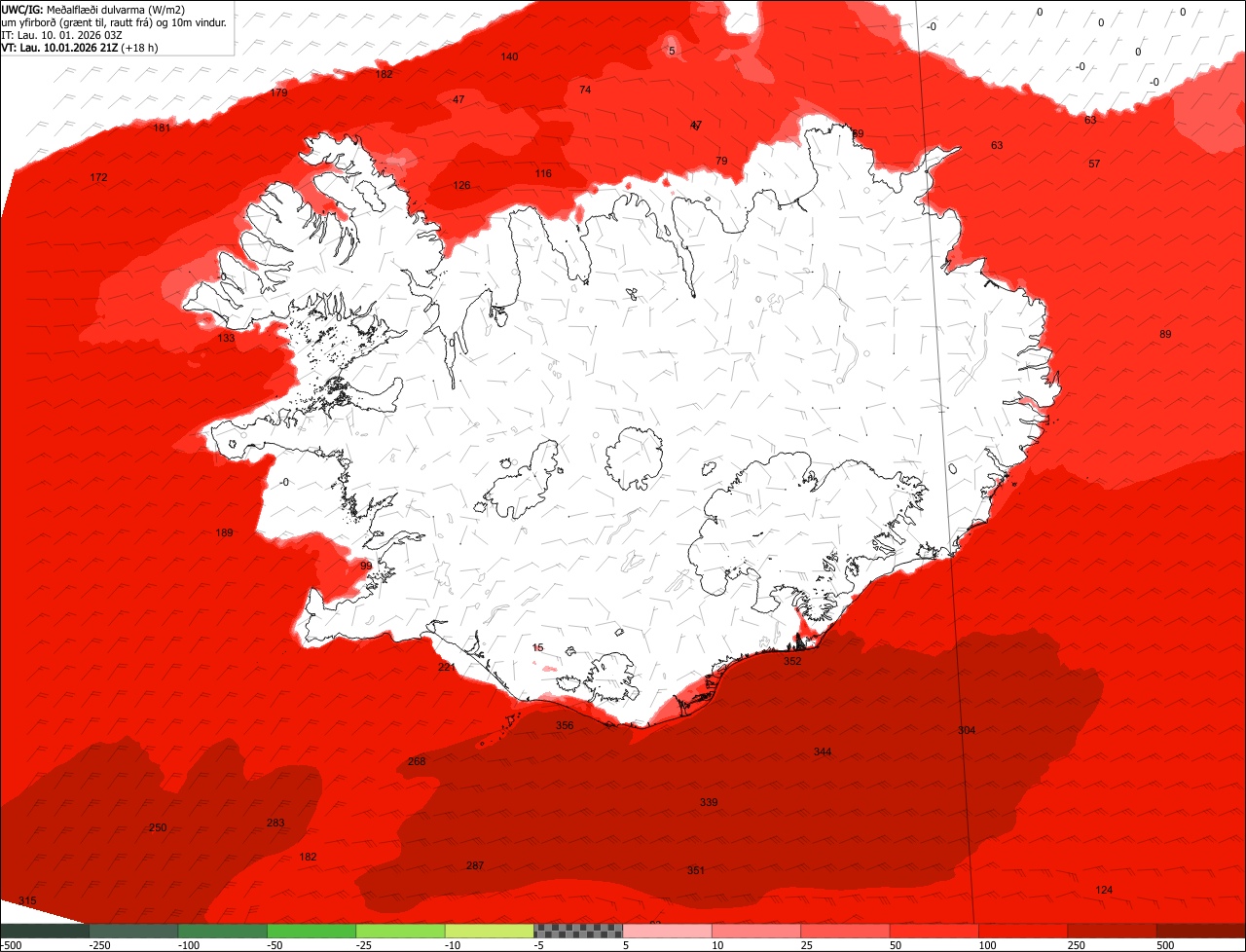Screen dimensions: 1246x952
Task: Choose the -250 to -100 grey-green swatch
Action: pos(133,931)
